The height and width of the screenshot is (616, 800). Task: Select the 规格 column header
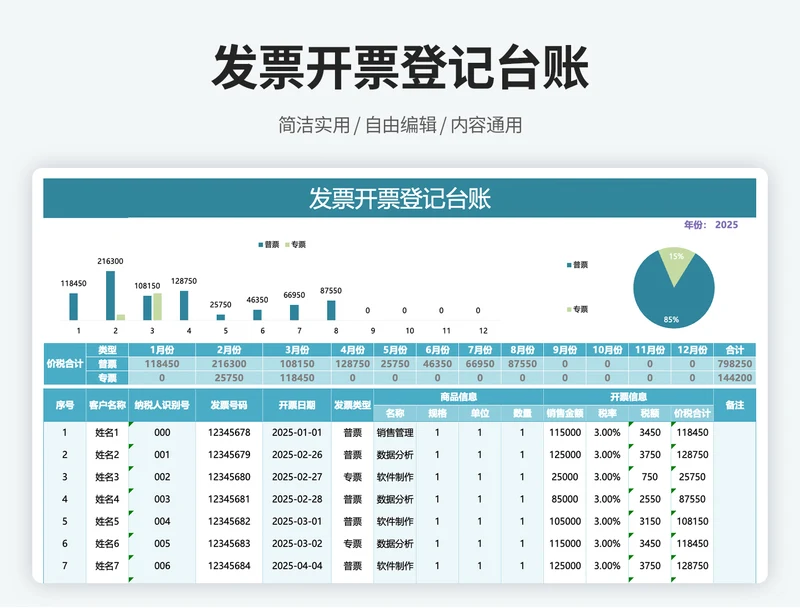(x=437, y=413)
